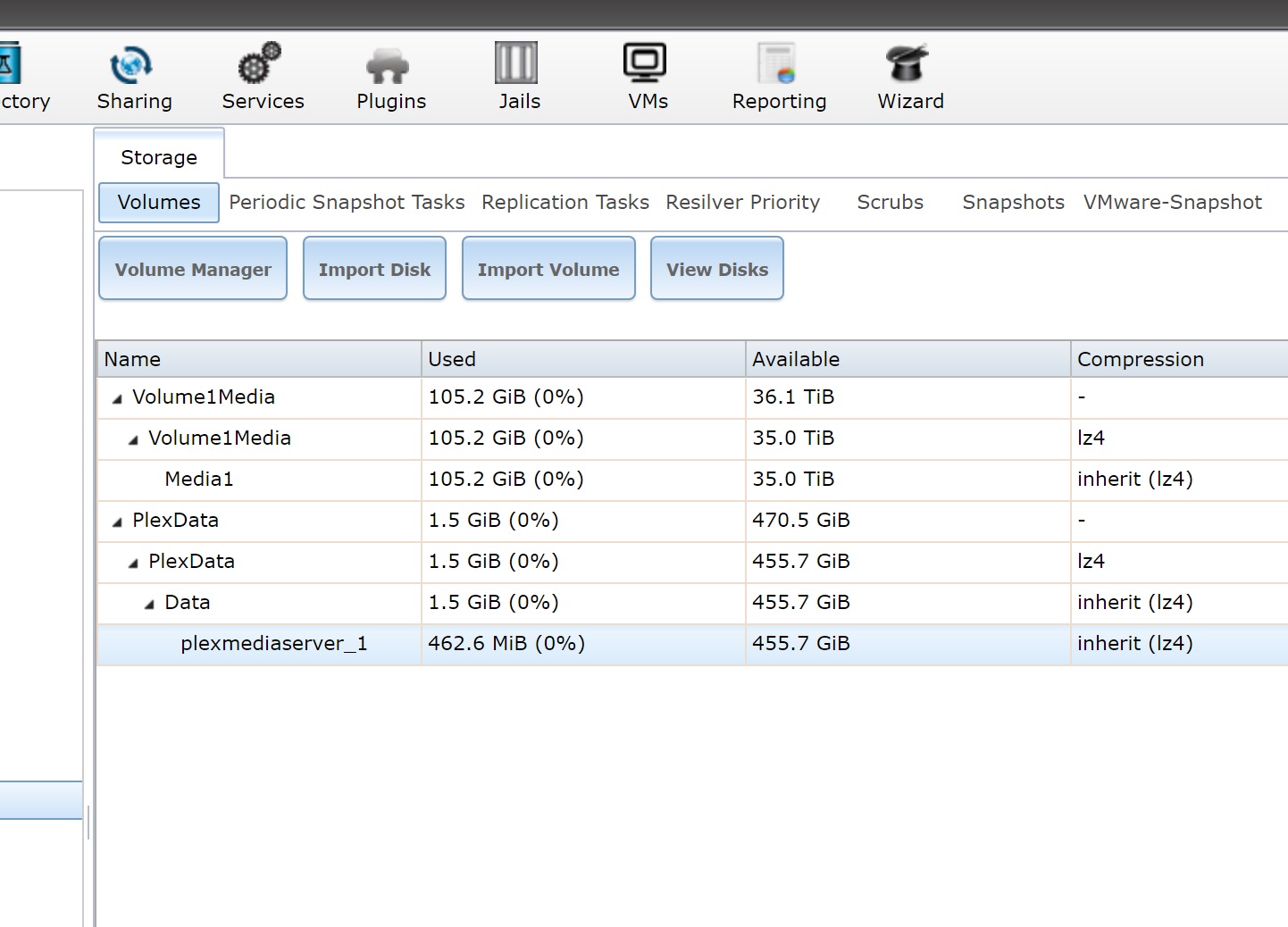Click the Import Volume button
This screenshot has width=1288, height=927.
tap(548, 269)
